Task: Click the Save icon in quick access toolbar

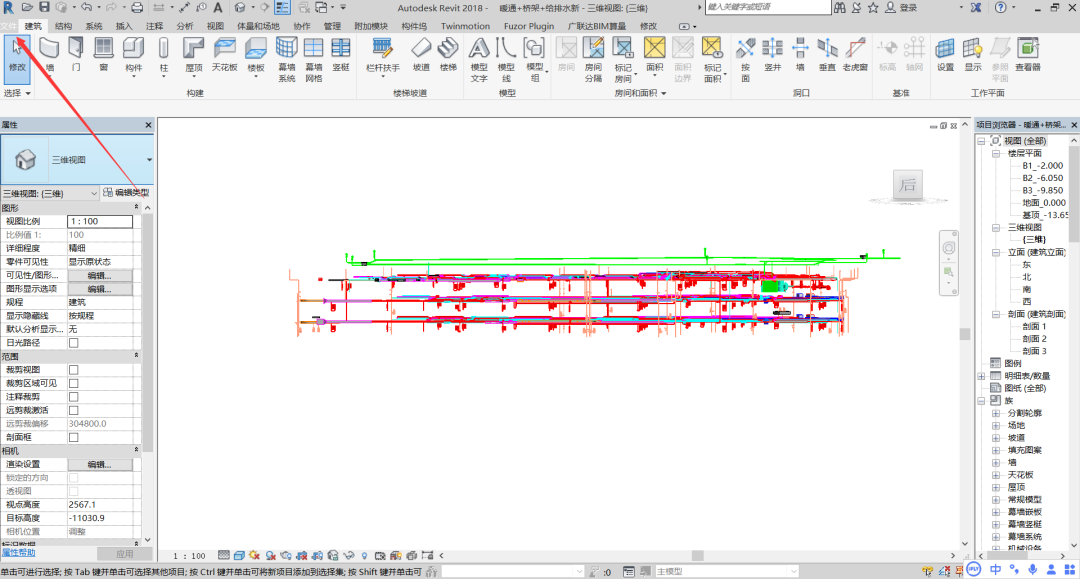Action: point(44,8)
